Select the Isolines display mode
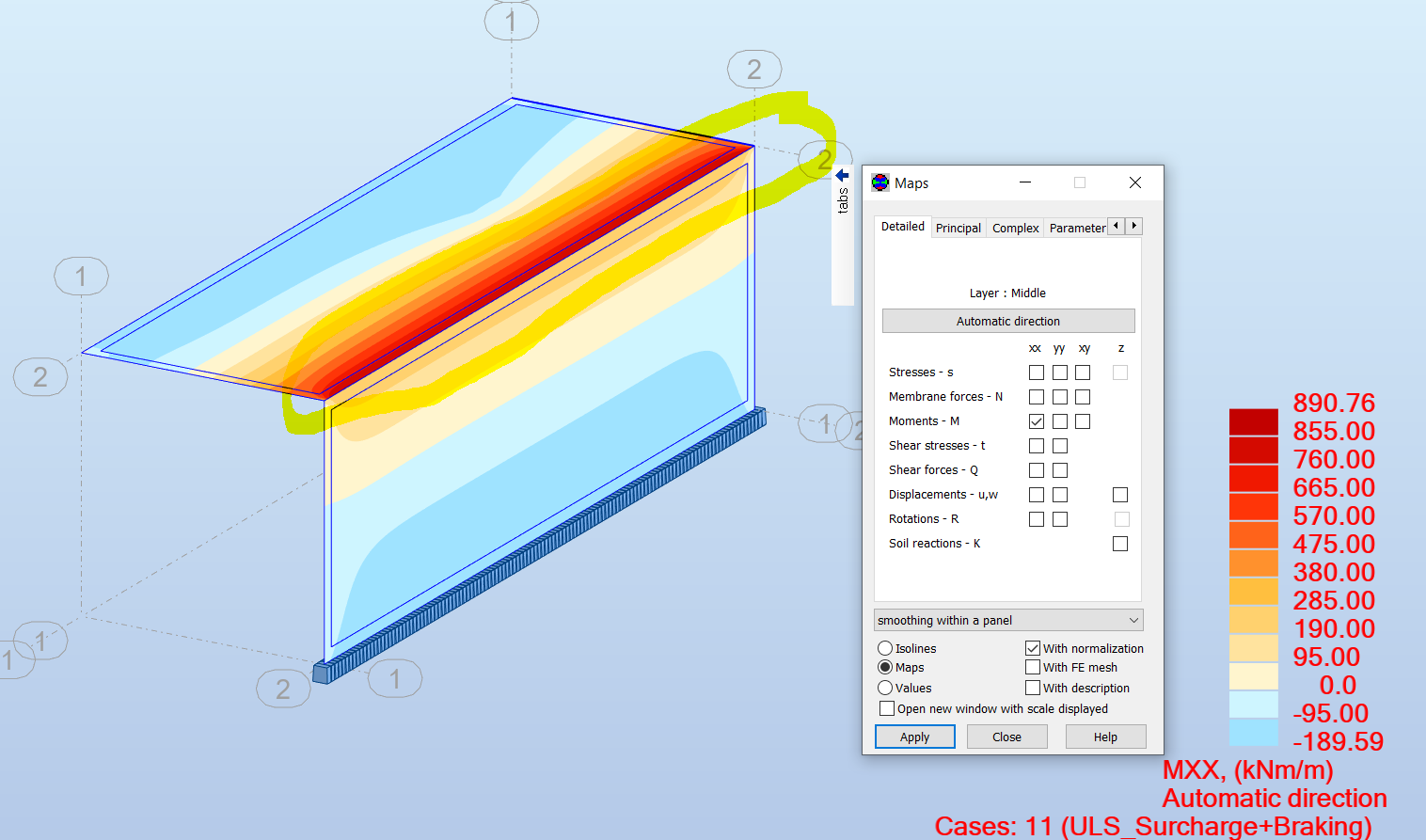 click(885, 647)
